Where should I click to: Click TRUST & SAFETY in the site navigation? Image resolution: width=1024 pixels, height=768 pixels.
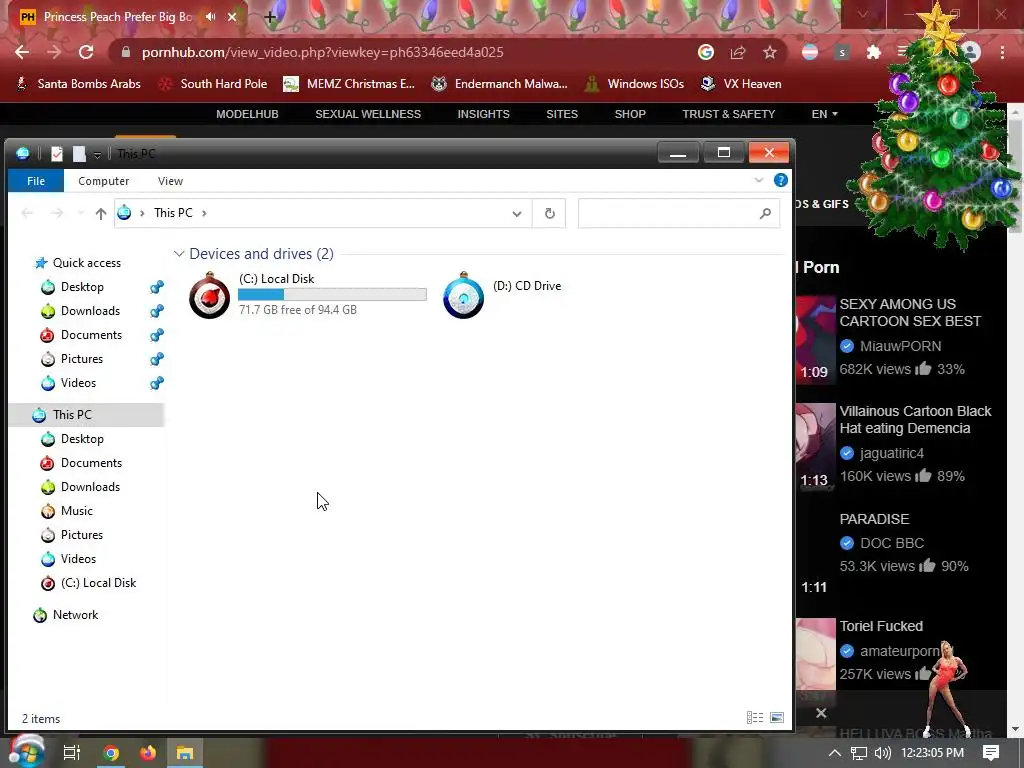tap(729, 114)
